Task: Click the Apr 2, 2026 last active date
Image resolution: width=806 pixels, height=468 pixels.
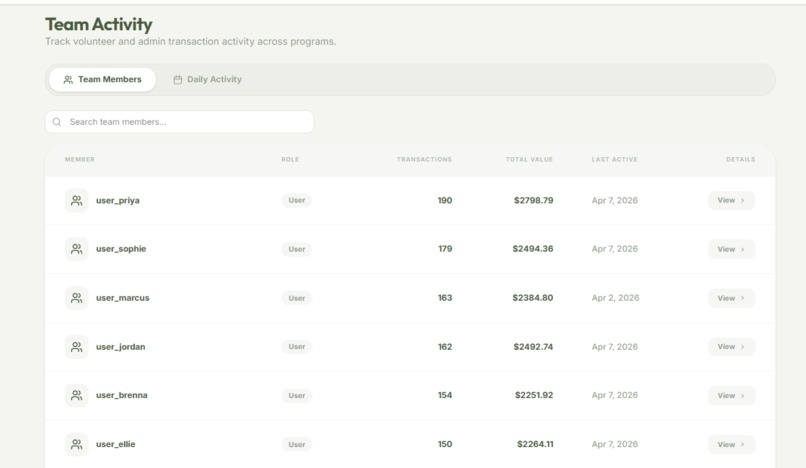Action: [x=615, y=298]
